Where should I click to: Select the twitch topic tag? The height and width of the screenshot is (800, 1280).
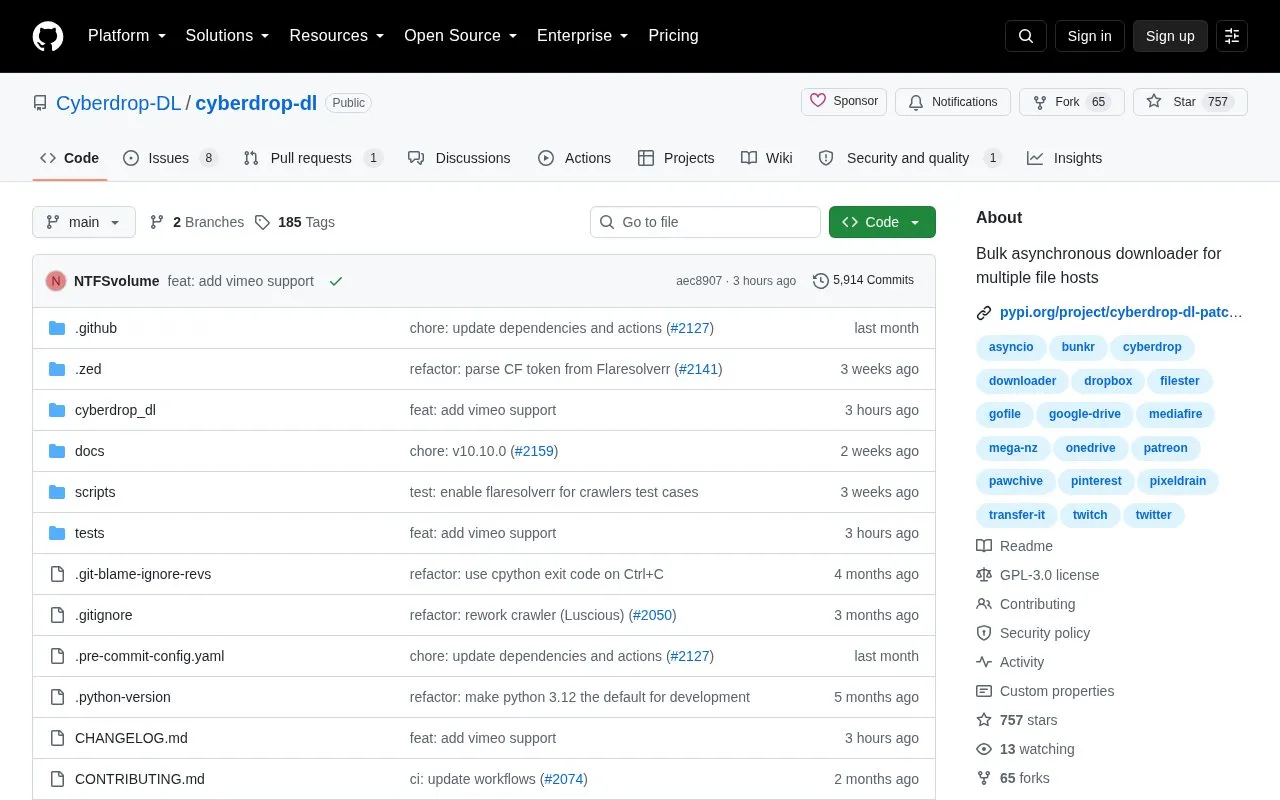tap(1090, 515)
